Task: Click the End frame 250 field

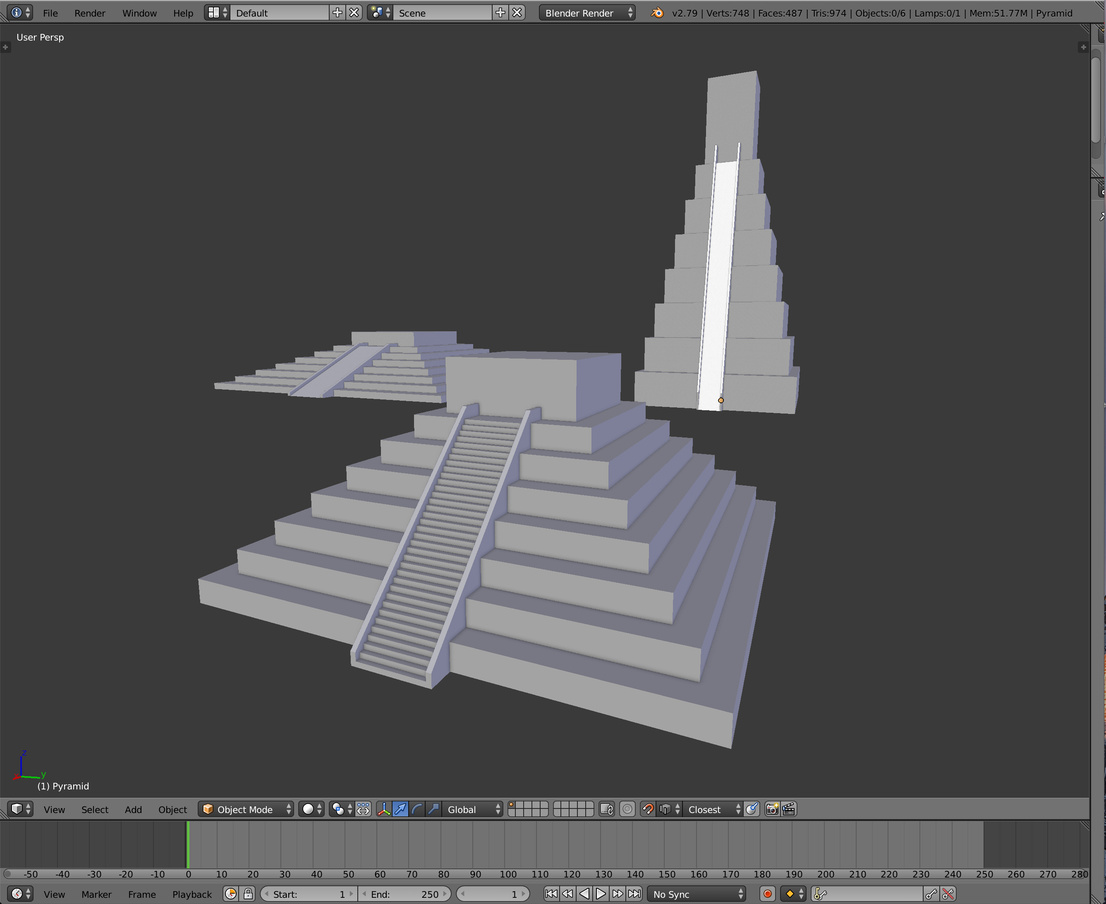Action: pyautogui.click(x=404, y=893)
